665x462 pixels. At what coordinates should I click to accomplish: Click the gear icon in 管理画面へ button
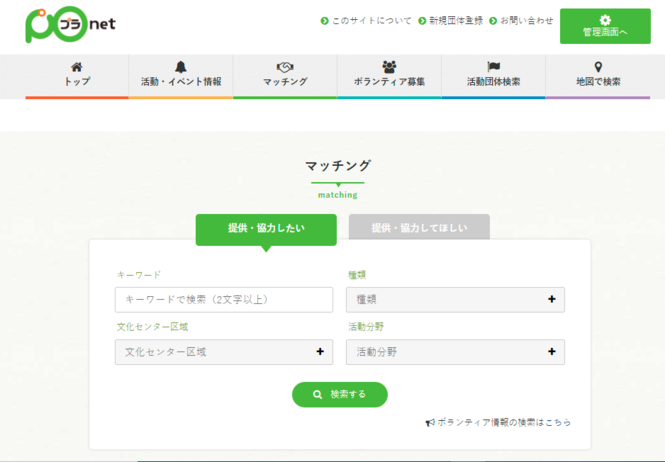pos(605,19)
